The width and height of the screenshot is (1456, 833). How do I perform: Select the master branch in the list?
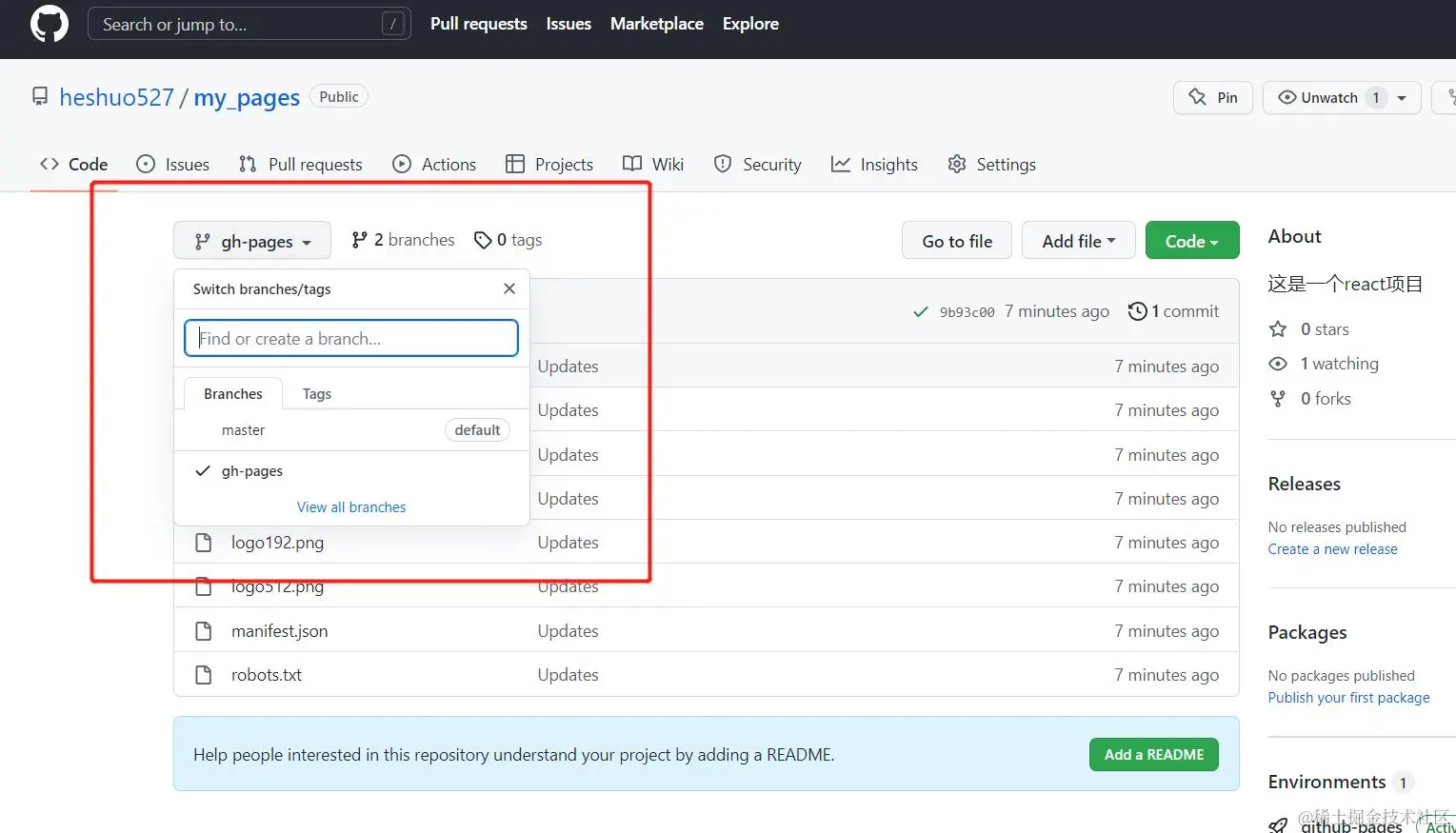(x=351, y=430)
